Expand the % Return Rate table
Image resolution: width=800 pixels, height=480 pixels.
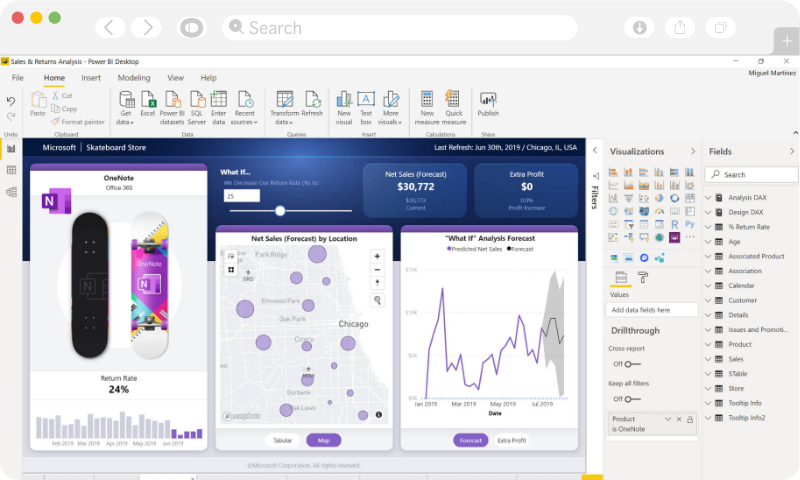pos(708,227)
